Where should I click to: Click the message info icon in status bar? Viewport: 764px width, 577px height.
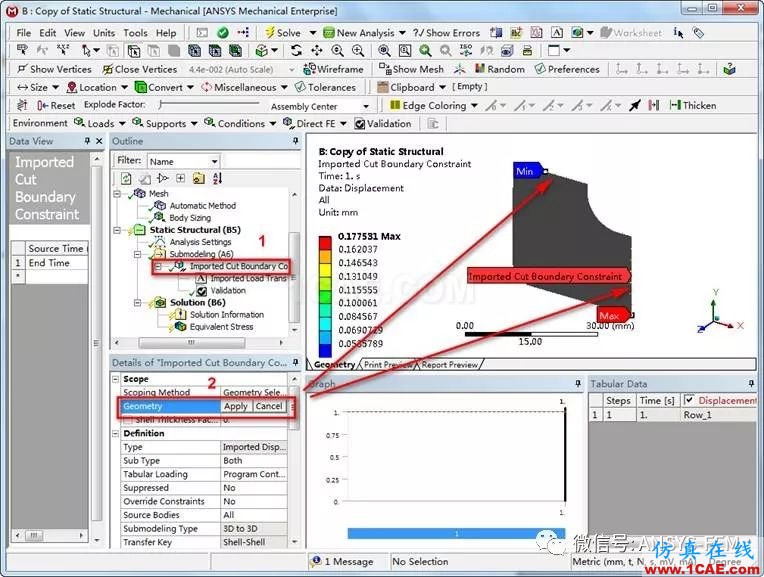point(316,561)
